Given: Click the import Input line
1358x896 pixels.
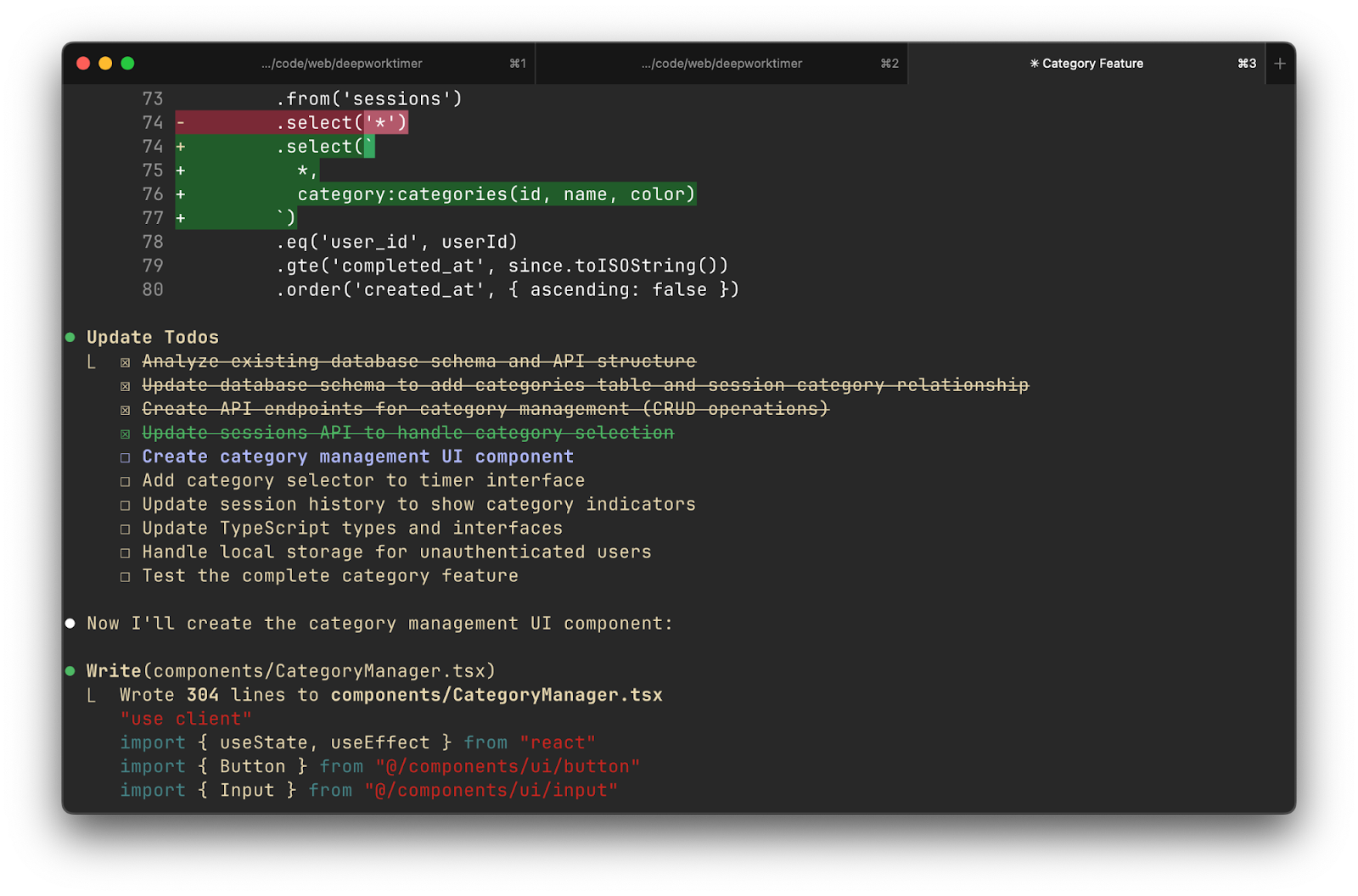Looking at the screenshot, I should [368, 791].
